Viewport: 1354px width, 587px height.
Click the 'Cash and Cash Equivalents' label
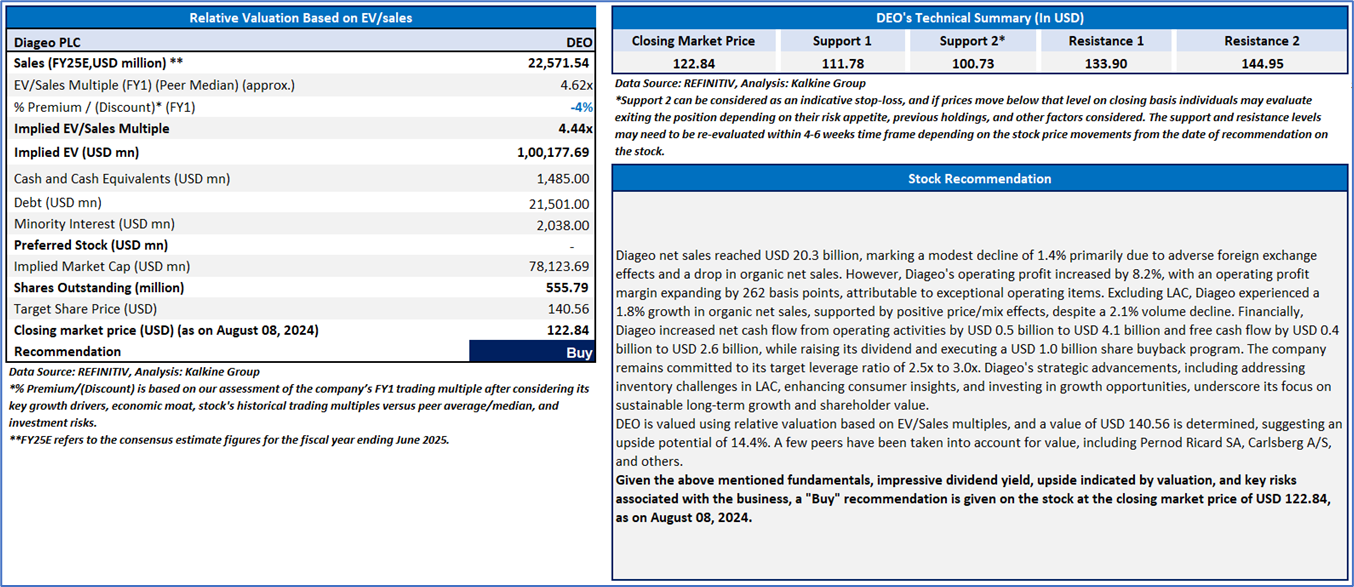[x=122, y=179]
